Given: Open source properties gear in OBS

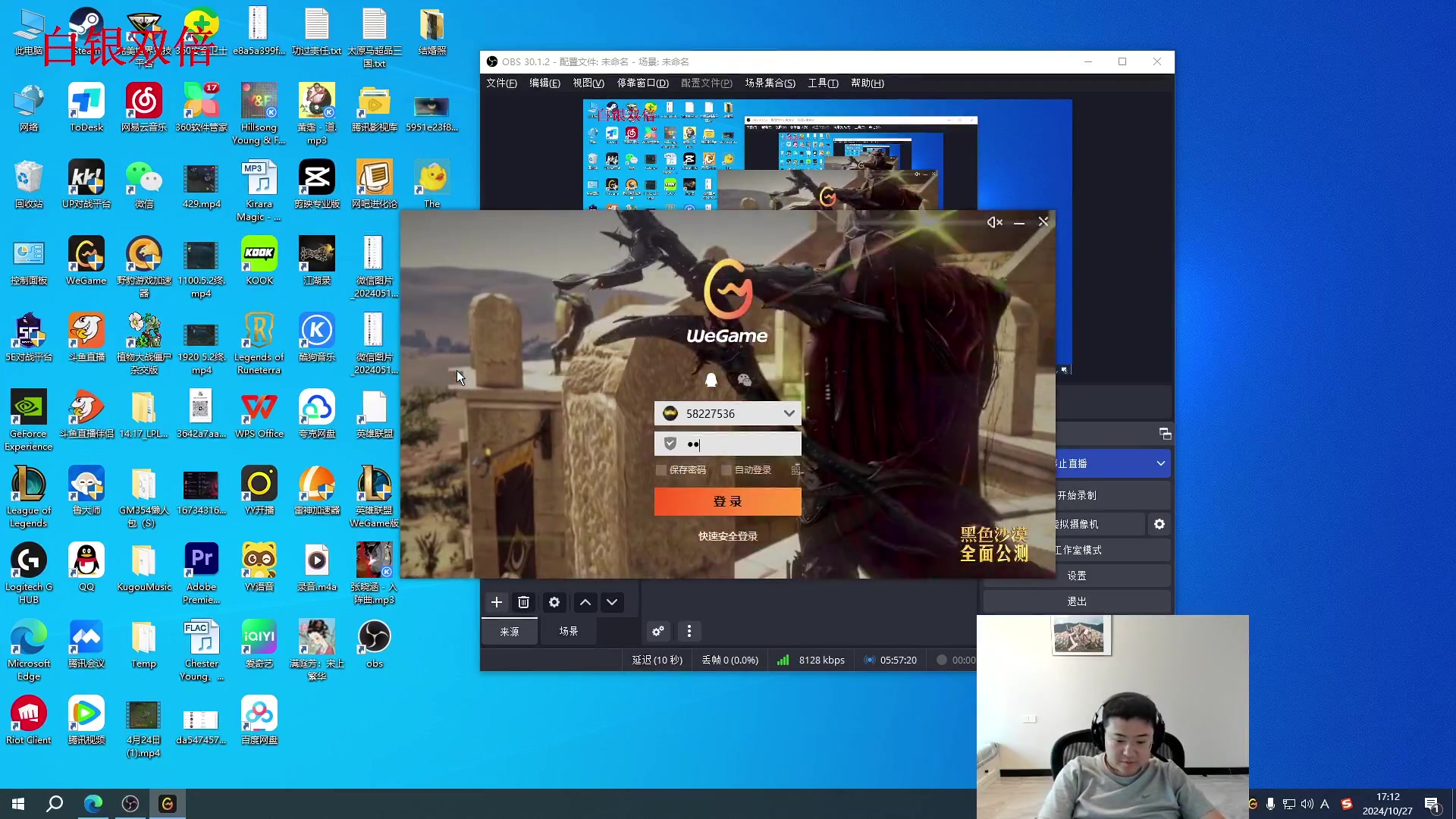Looking at the screenshot, I should pyautogui.click(x=554, y=602).
